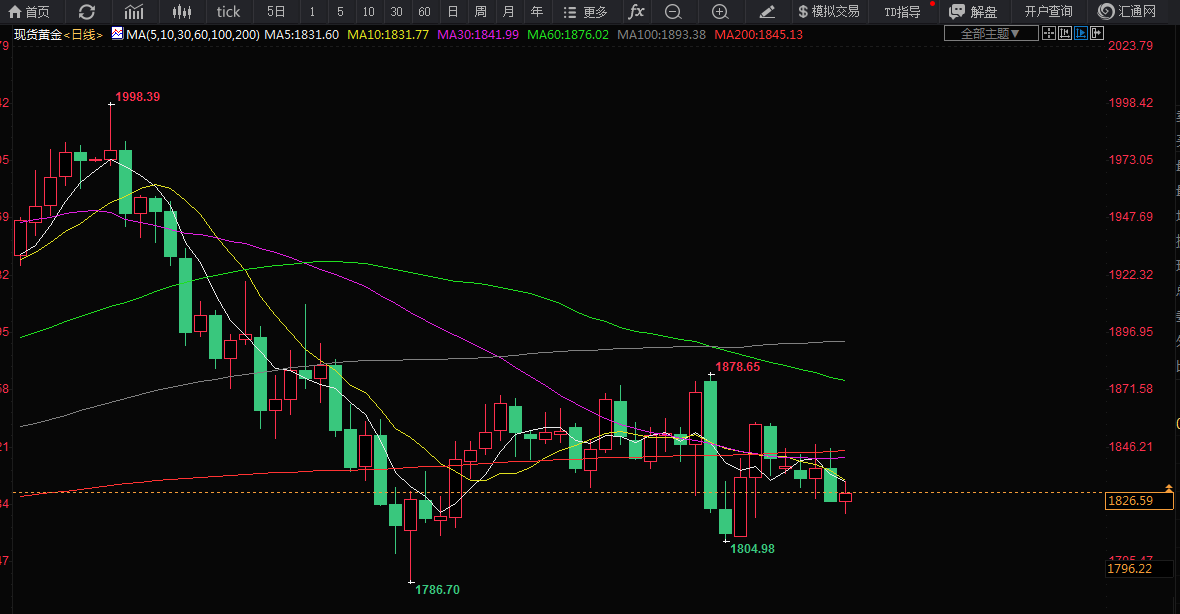Viewport: 1180px width, 614px height.
Task: Refresh the chart with the reload icon
Action: 87,12
